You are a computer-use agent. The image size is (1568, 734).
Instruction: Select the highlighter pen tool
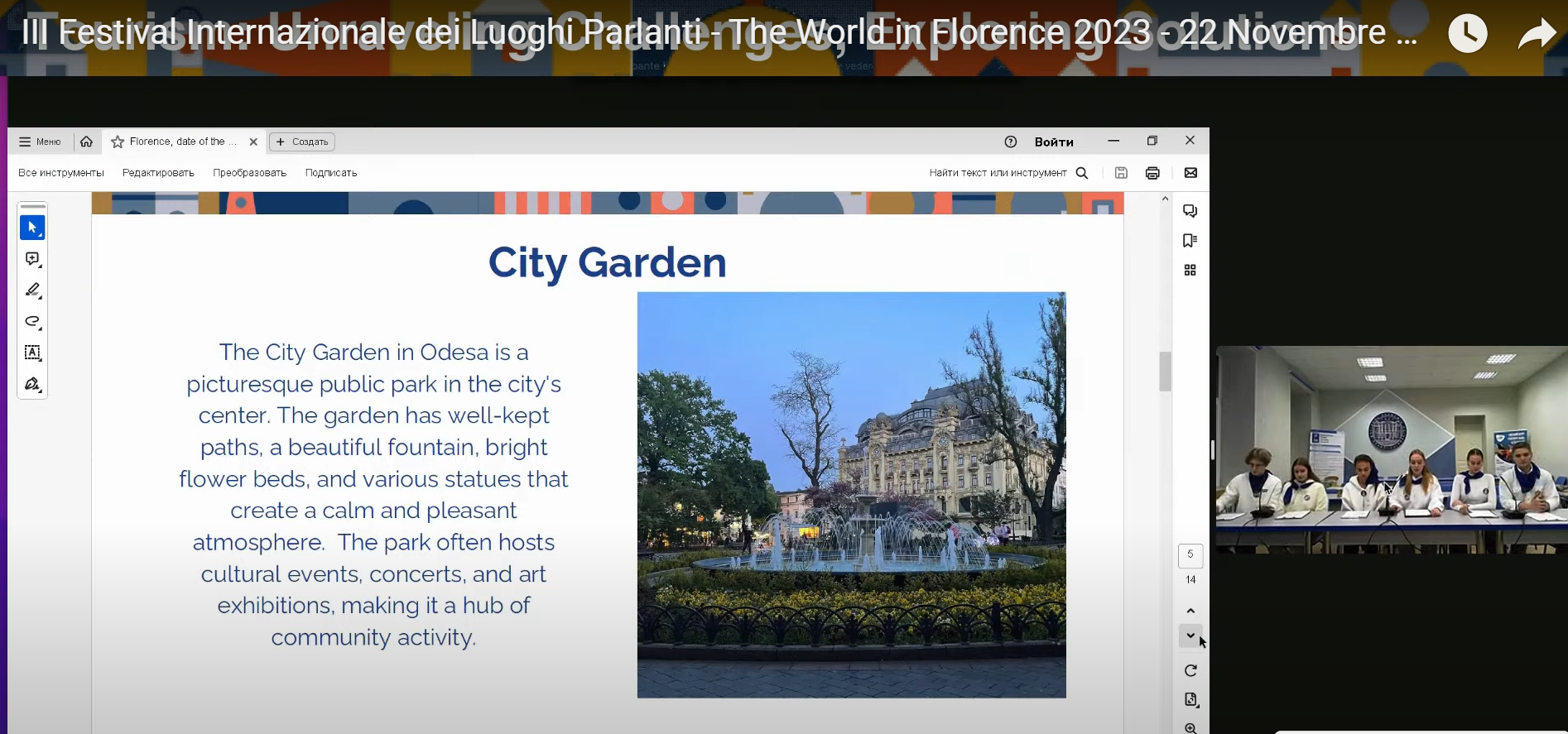tap(32, 290)
